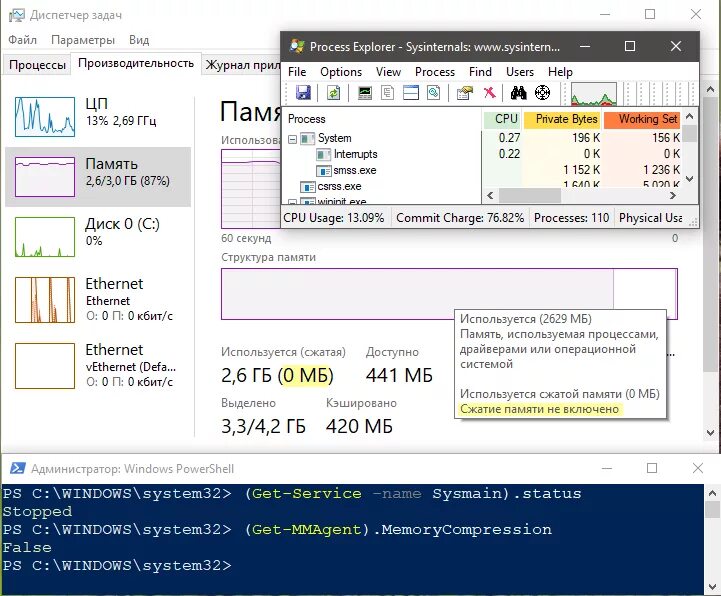
Task: Open Find menu in Process Explorer
Action: (x=480, y=72)
